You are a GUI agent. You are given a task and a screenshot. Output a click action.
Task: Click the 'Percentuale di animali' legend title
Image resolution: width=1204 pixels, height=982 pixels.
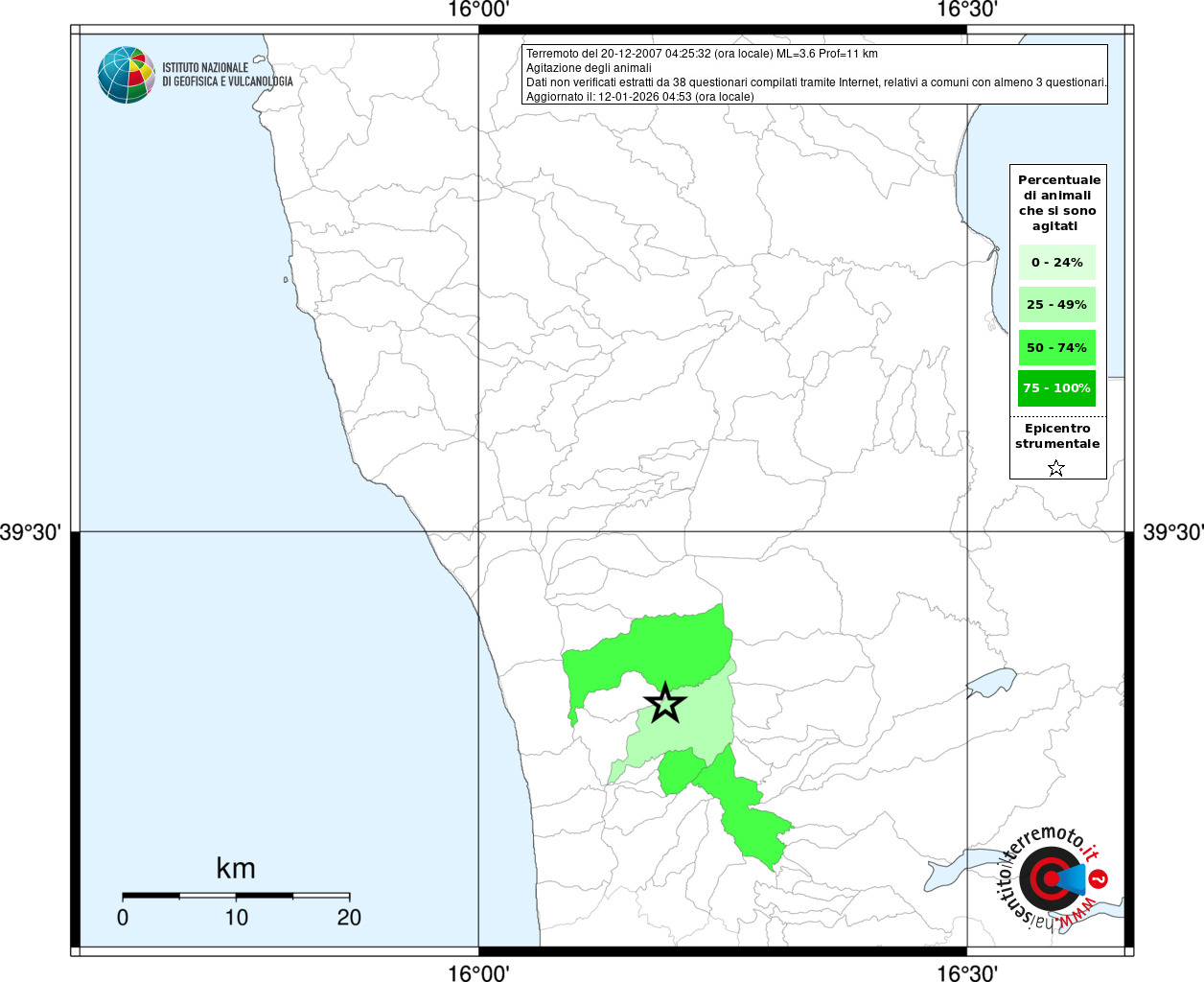pos(1058,202)
